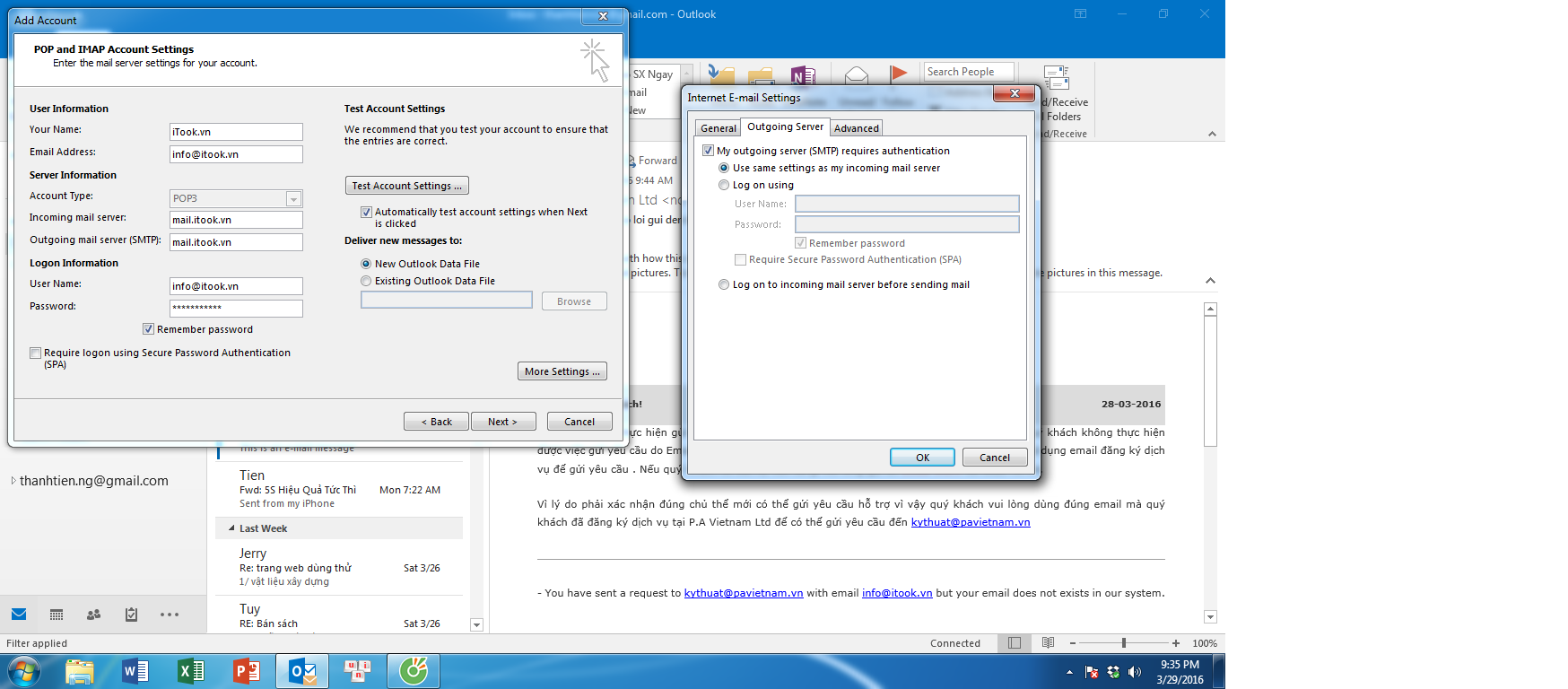
Task: Click the Move folder icon in Outlook ribbon
Action: (721, 74)
